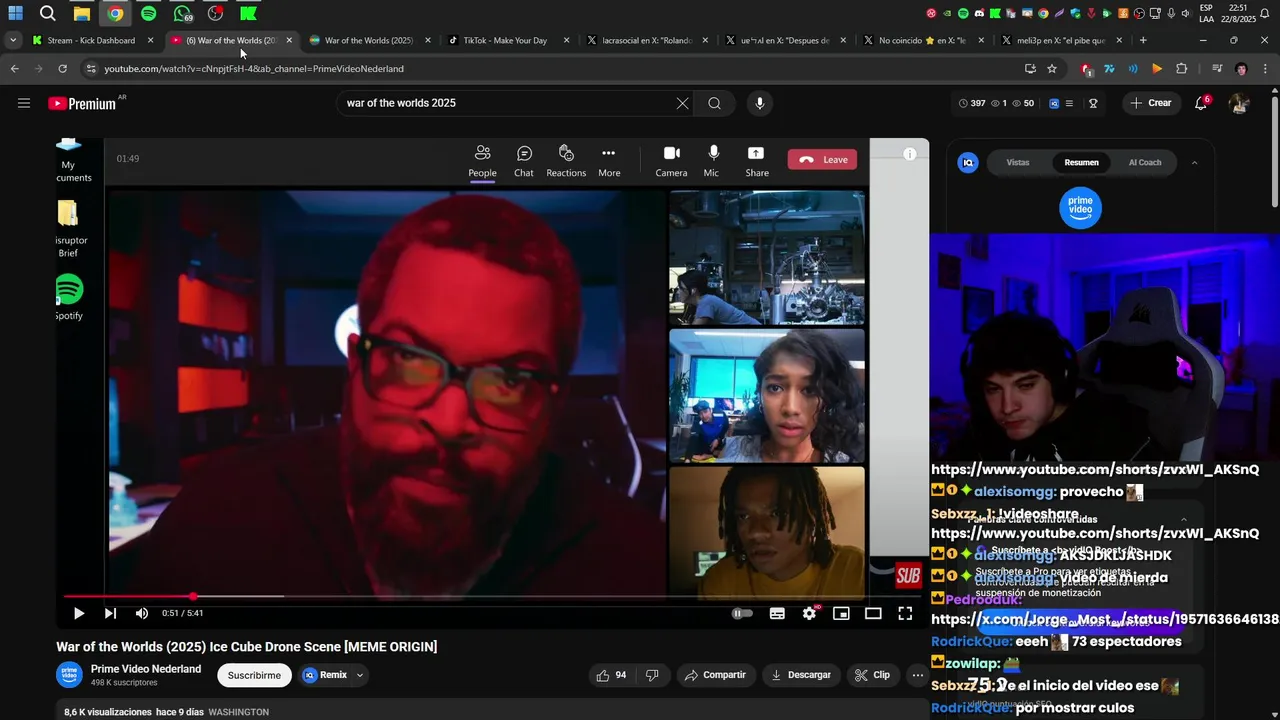Screen dimensions: 1280x720
Task: Open the Spotify taskbar icon
Action: point(149,13)
